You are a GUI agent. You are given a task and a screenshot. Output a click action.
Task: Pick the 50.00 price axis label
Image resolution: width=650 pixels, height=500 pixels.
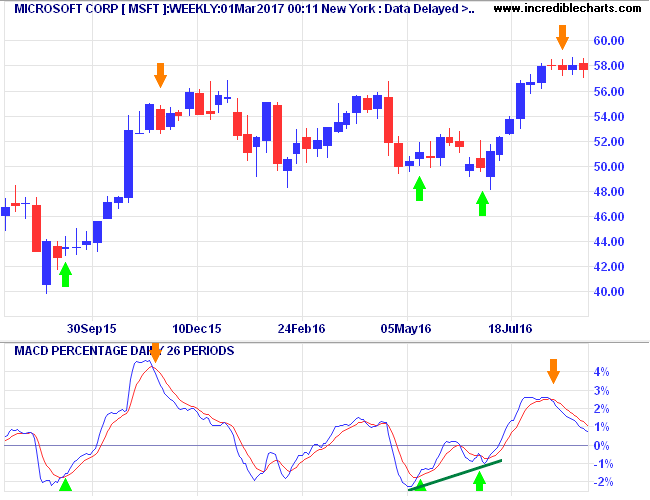(609, 167)
